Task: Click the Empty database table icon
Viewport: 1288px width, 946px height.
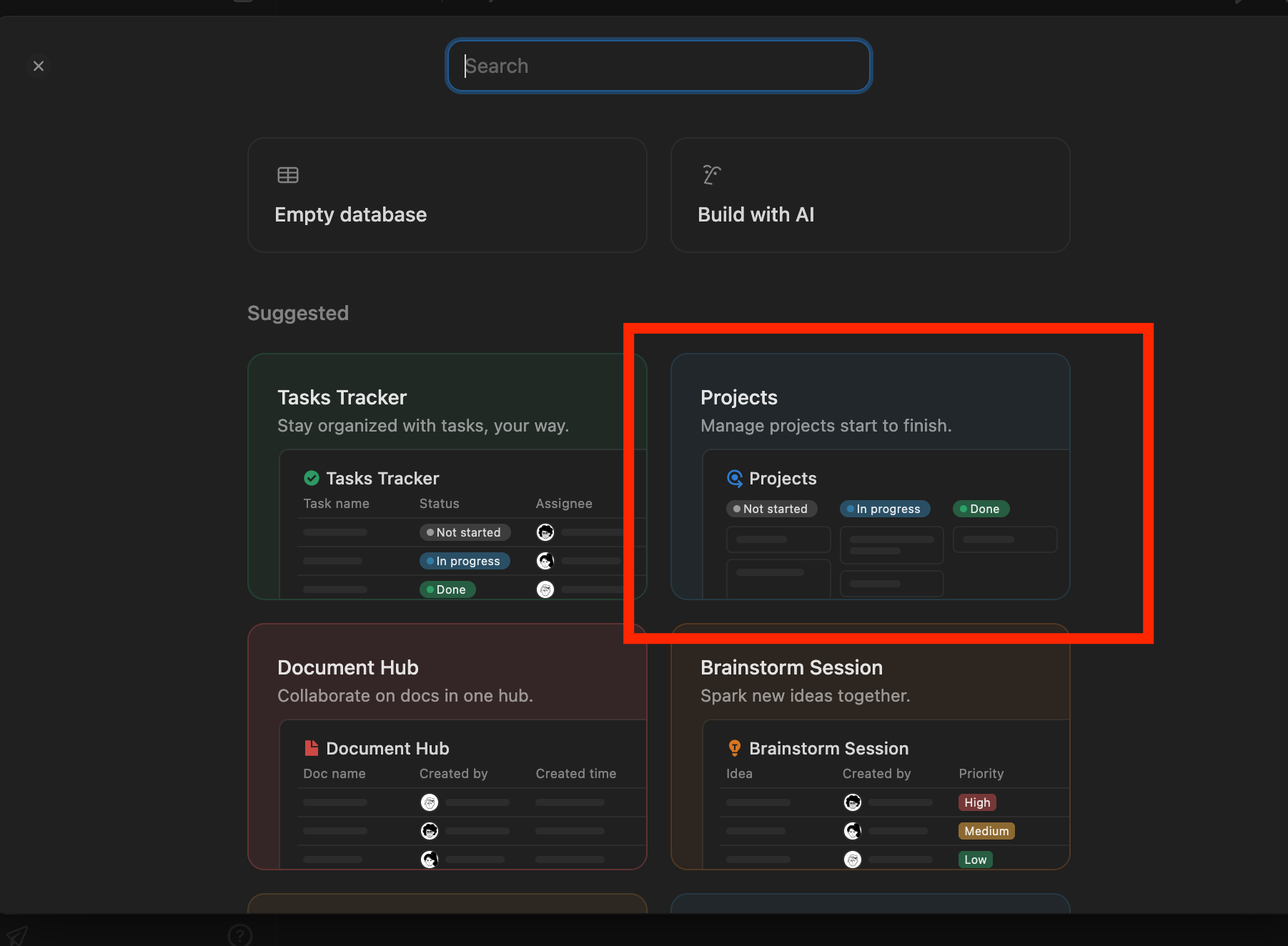Action: (x=288, y=175)
